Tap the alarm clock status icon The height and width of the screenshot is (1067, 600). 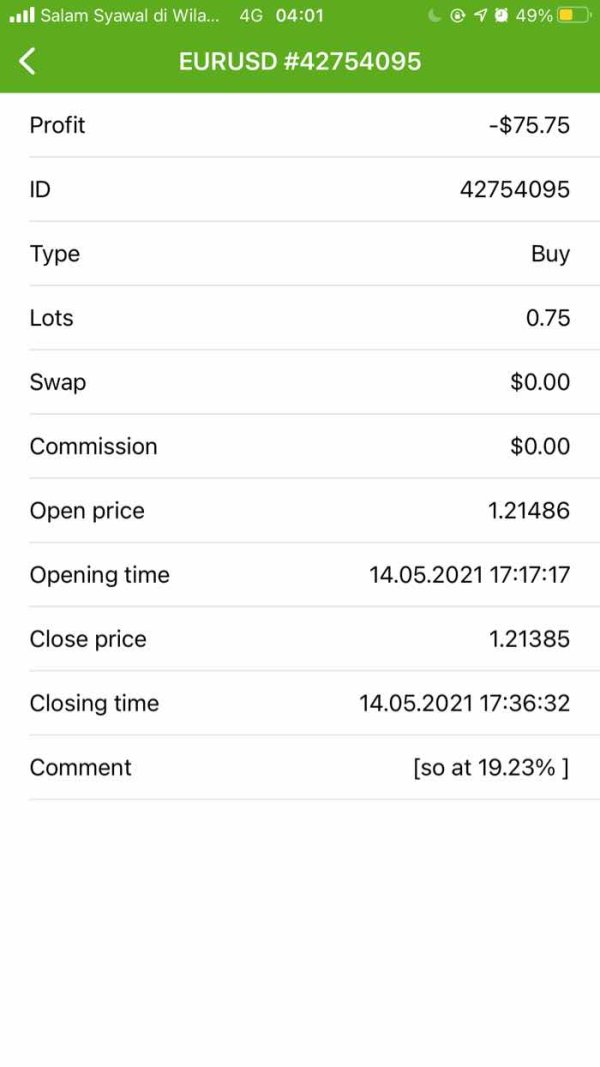click(501, 16)
